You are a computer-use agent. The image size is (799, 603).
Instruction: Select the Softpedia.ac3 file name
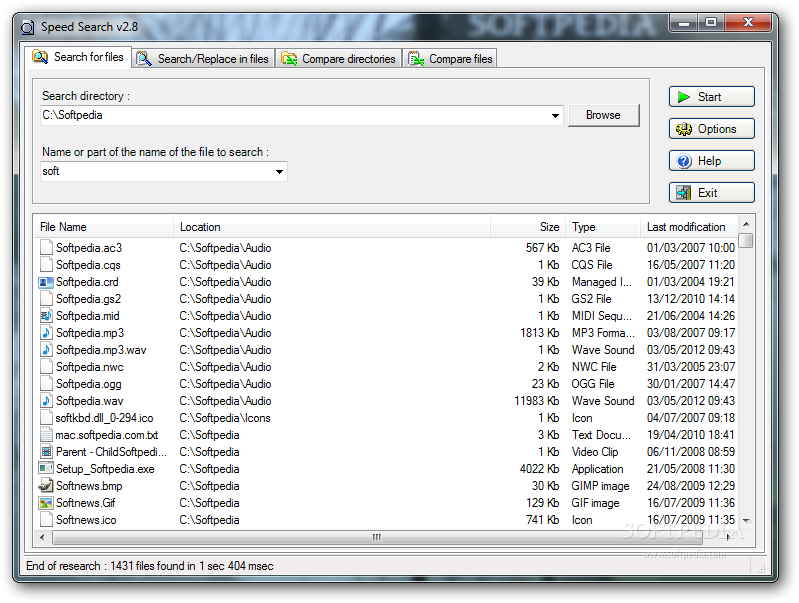(89, 248)
